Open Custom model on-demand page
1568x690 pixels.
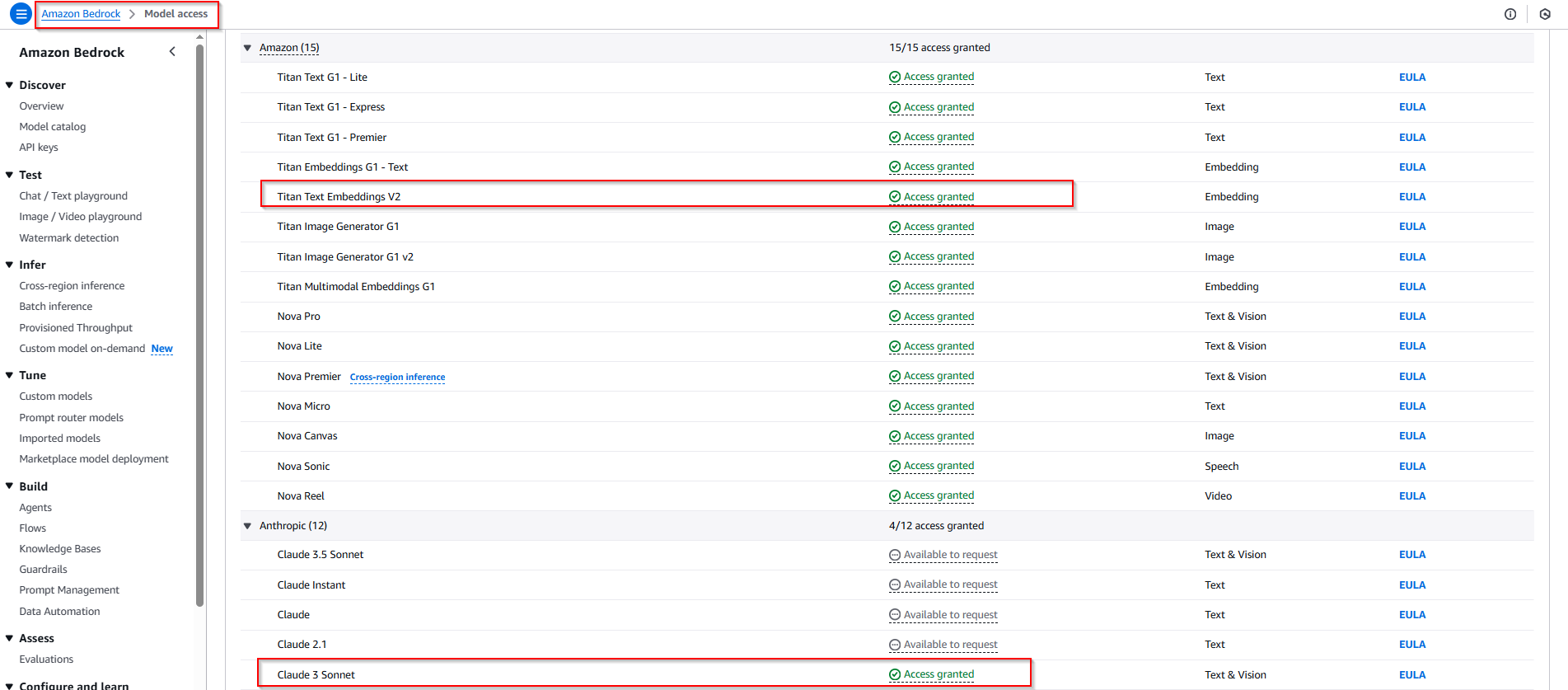pos(82,349)
